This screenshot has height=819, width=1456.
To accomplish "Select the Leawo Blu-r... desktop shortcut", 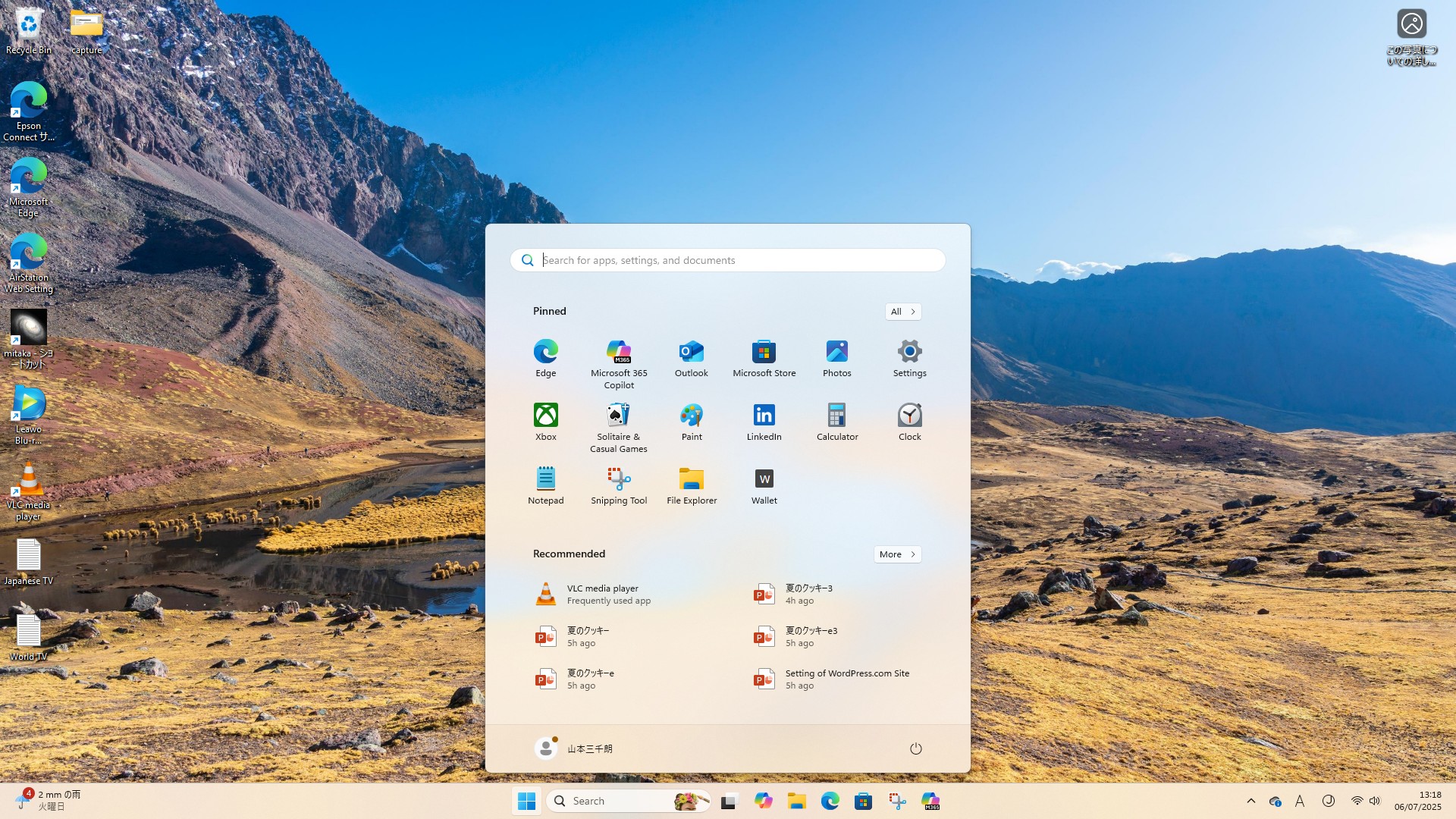I will coord(29,415).
